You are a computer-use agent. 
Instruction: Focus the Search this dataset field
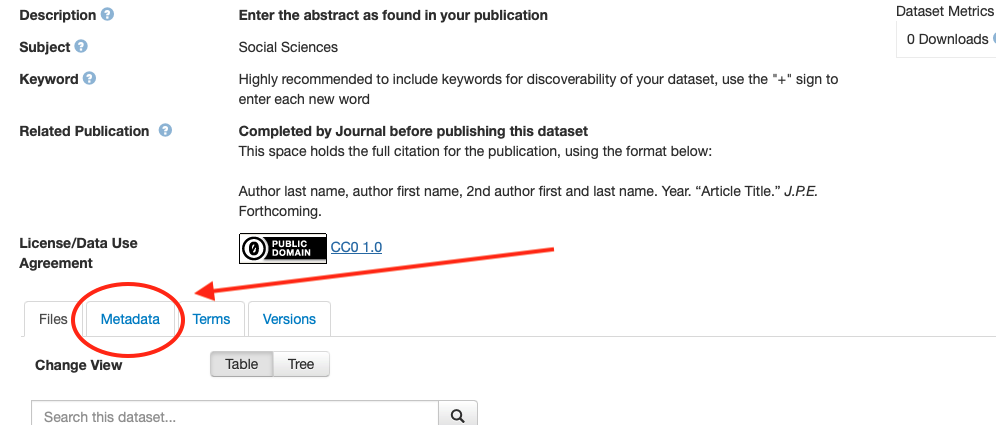(x=235, y=416)
